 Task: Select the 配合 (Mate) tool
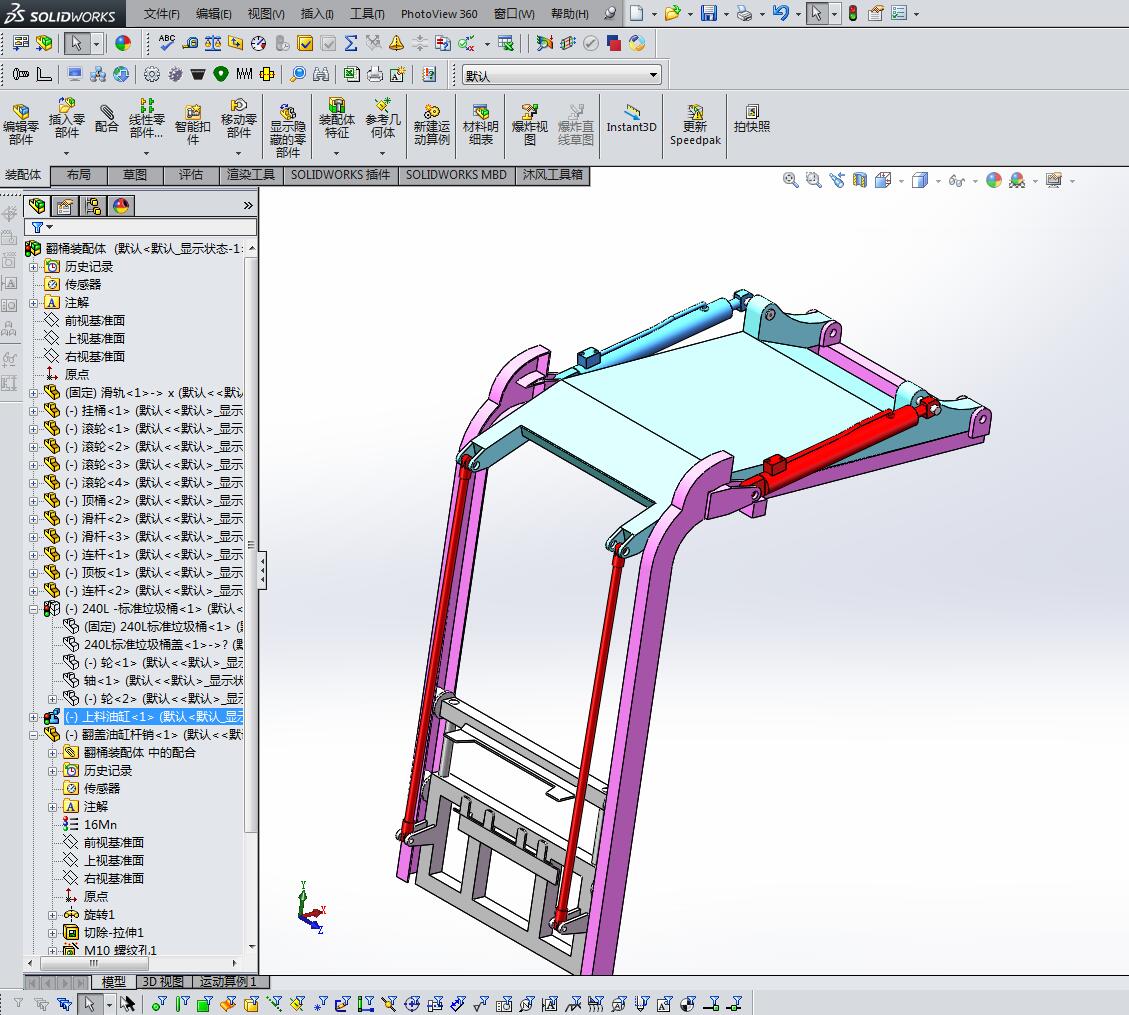pos(106,118)
